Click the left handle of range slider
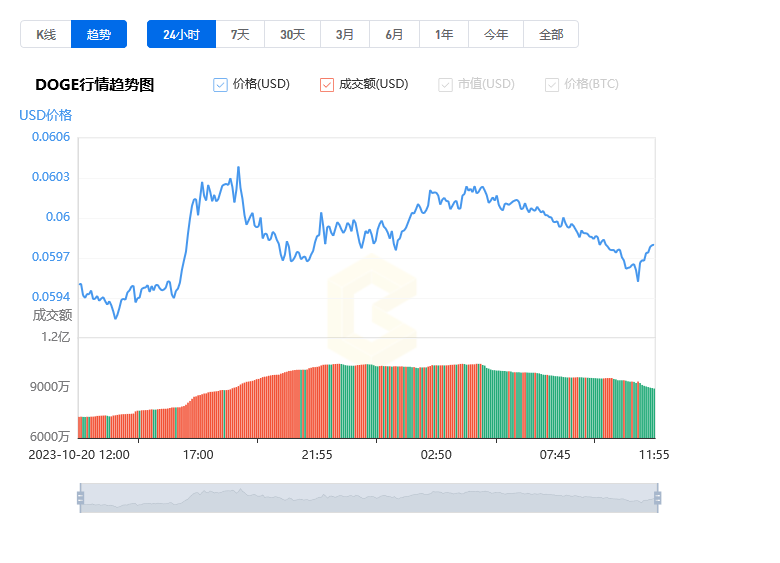Viewport: 780px width, 563px height. click(80, 497)
